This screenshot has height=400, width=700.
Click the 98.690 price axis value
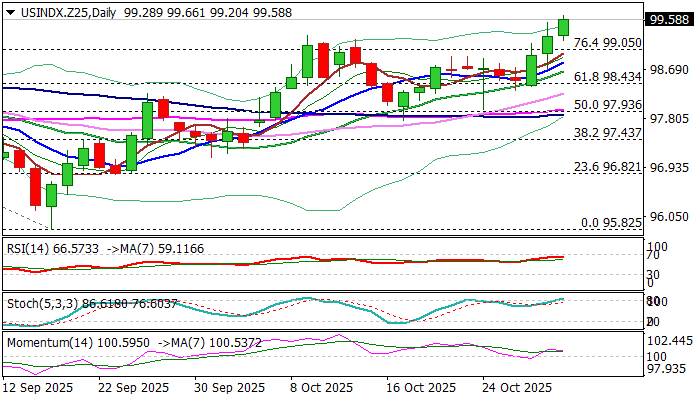670,70
